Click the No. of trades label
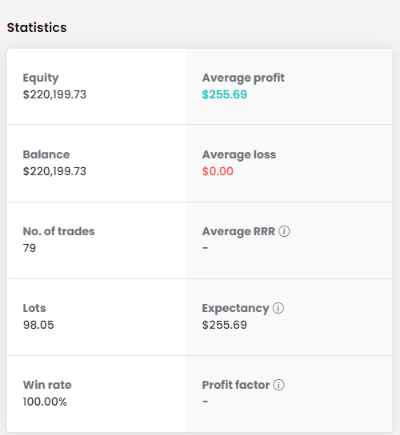 click(59, 231)
